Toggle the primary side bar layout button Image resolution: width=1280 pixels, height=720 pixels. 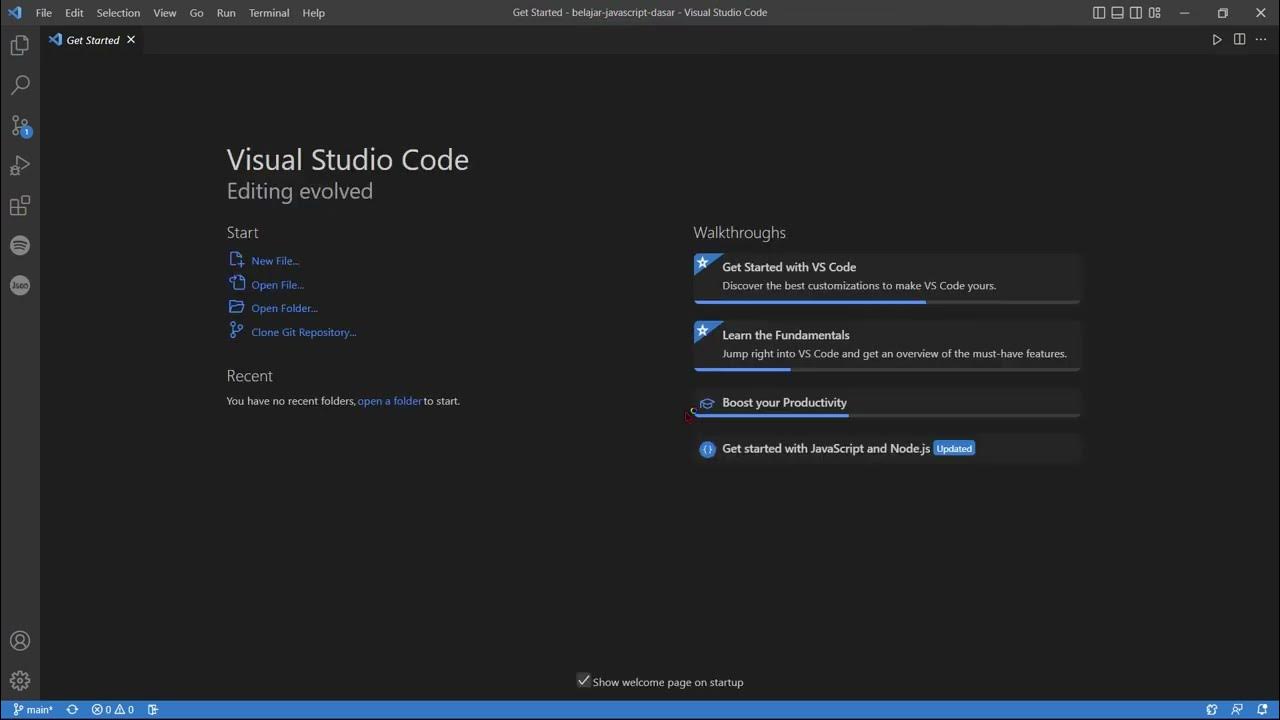tap(1099, 13)
